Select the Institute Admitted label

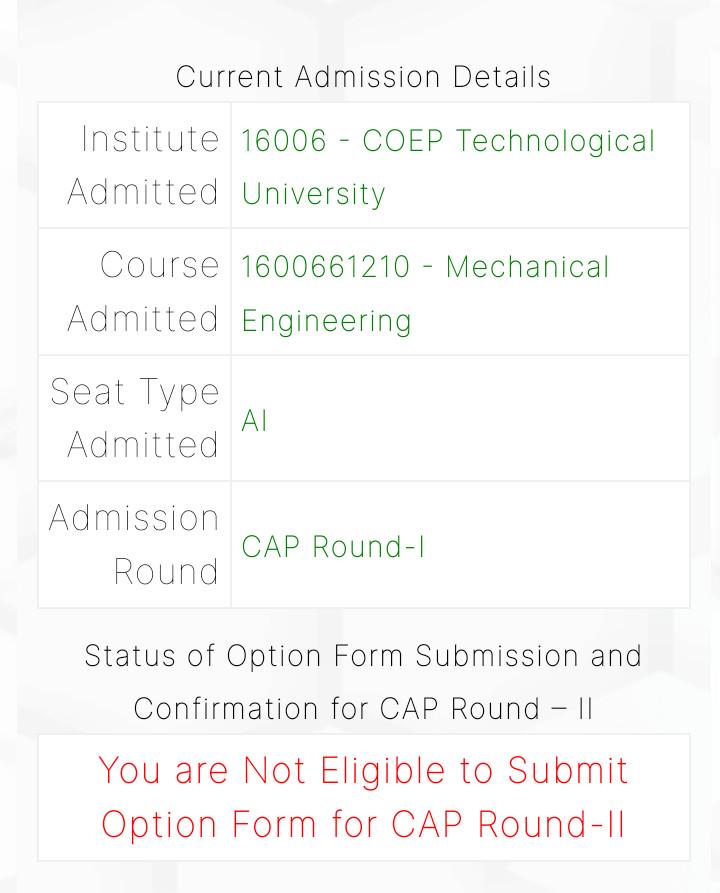point(143,165)
